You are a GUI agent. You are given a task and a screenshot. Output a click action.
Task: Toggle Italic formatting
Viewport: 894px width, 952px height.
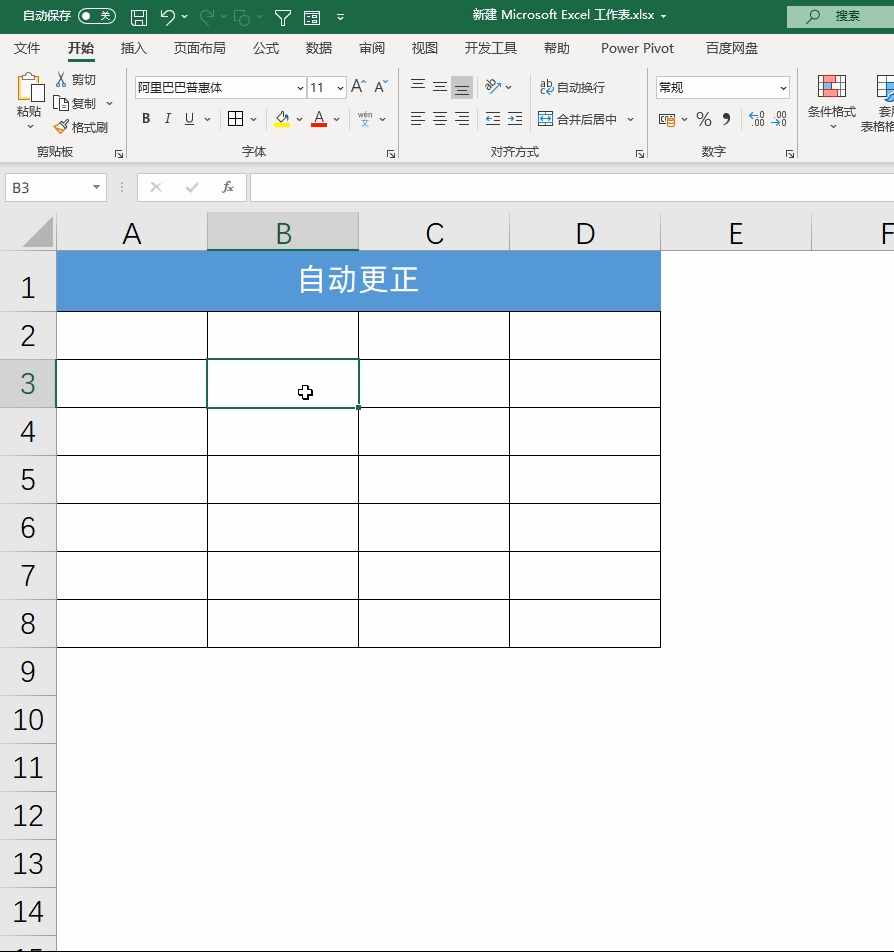point(168,118)
